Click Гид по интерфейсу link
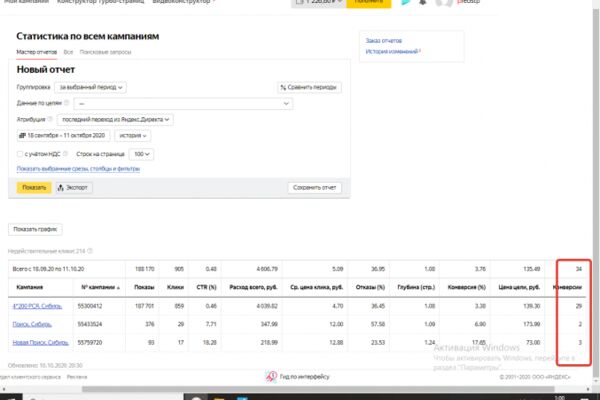Image resolution: width=600 pixels, height=400 pixels. pyautogui.click(x=304, y=377)
